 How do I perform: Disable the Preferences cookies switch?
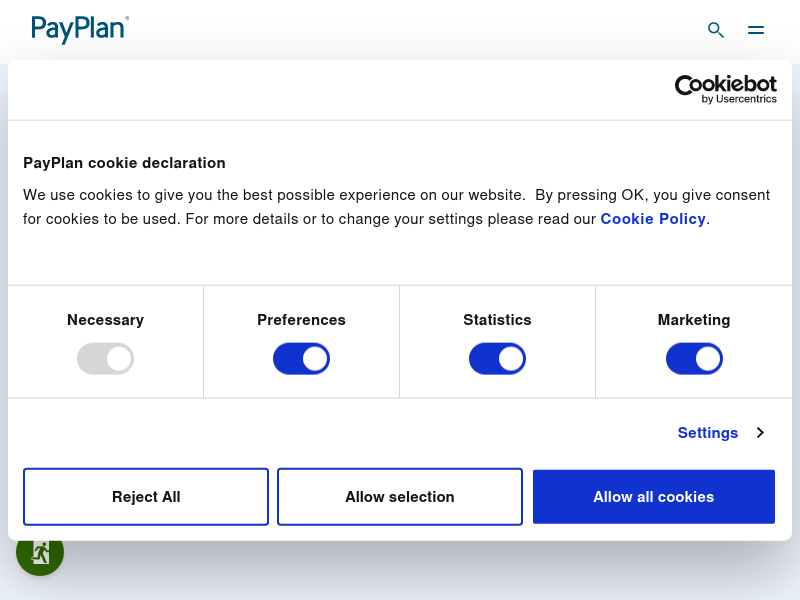coord(302,359)
